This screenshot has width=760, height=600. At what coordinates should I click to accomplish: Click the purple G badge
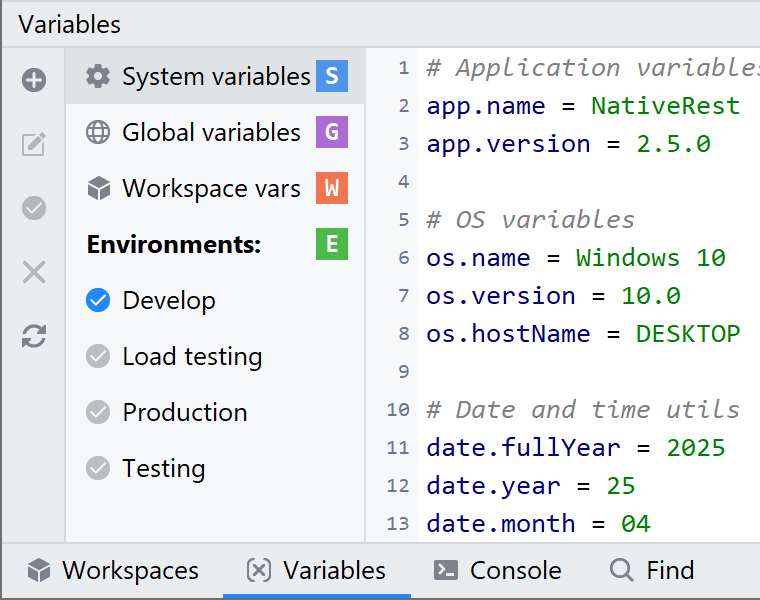(x=332, y=132)
